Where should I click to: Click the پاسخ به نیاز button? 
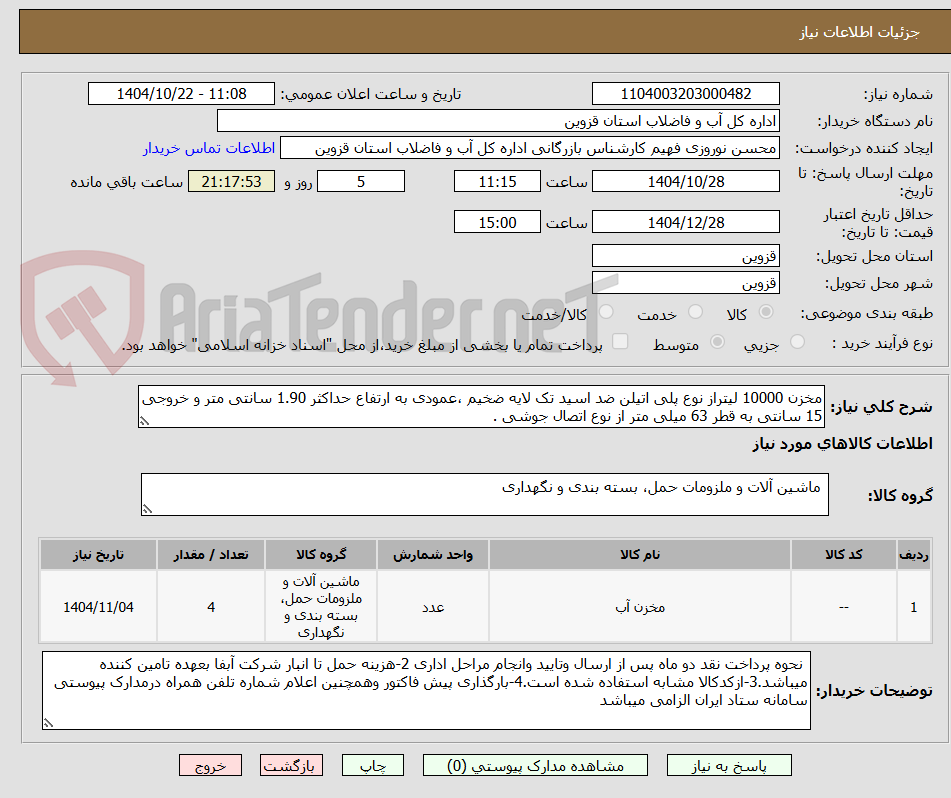pyautogui.click(x=729, y=765)
